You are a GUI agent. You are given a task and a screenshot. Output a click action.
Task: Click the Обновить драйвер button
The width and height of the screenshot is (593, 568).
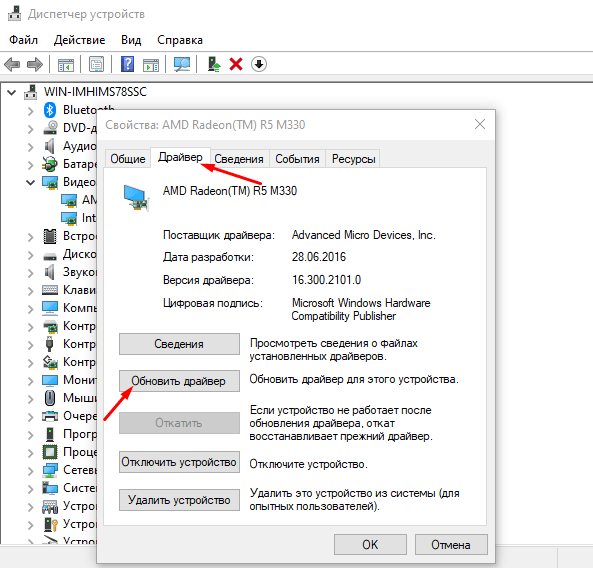click(179, 381)
